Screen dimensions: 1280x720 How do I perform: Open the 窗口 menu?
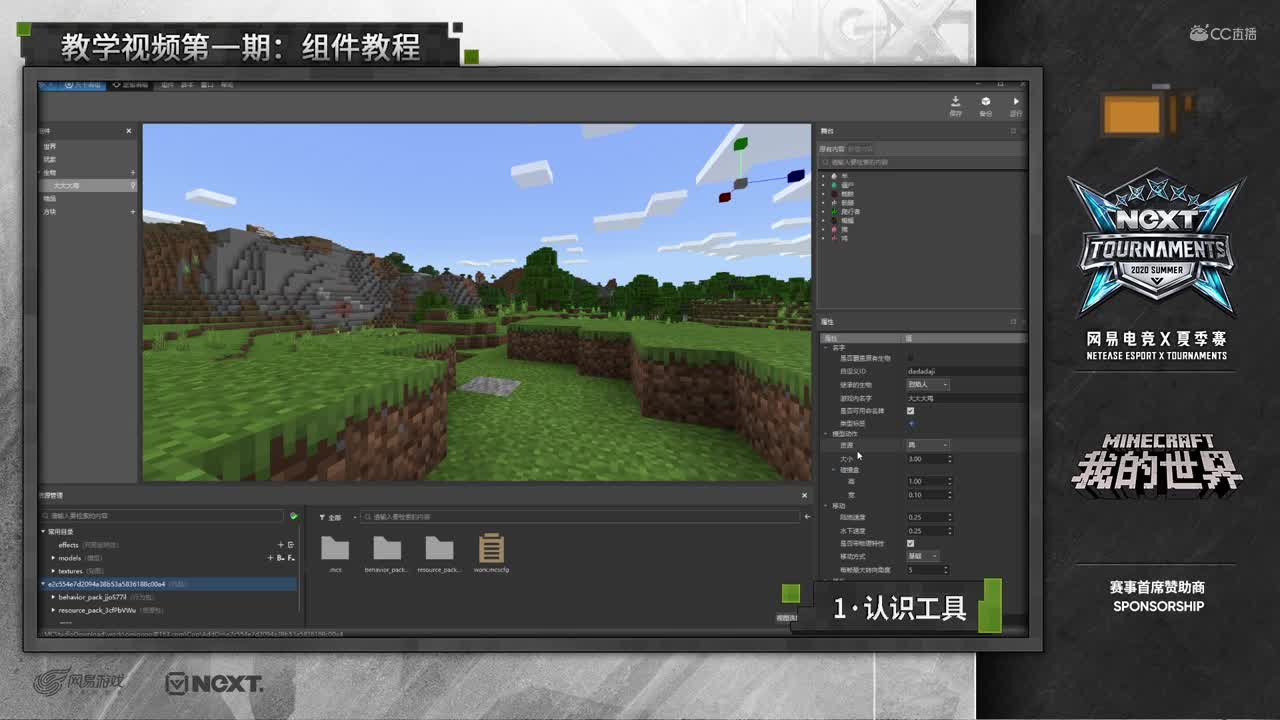tap(207, 85)
